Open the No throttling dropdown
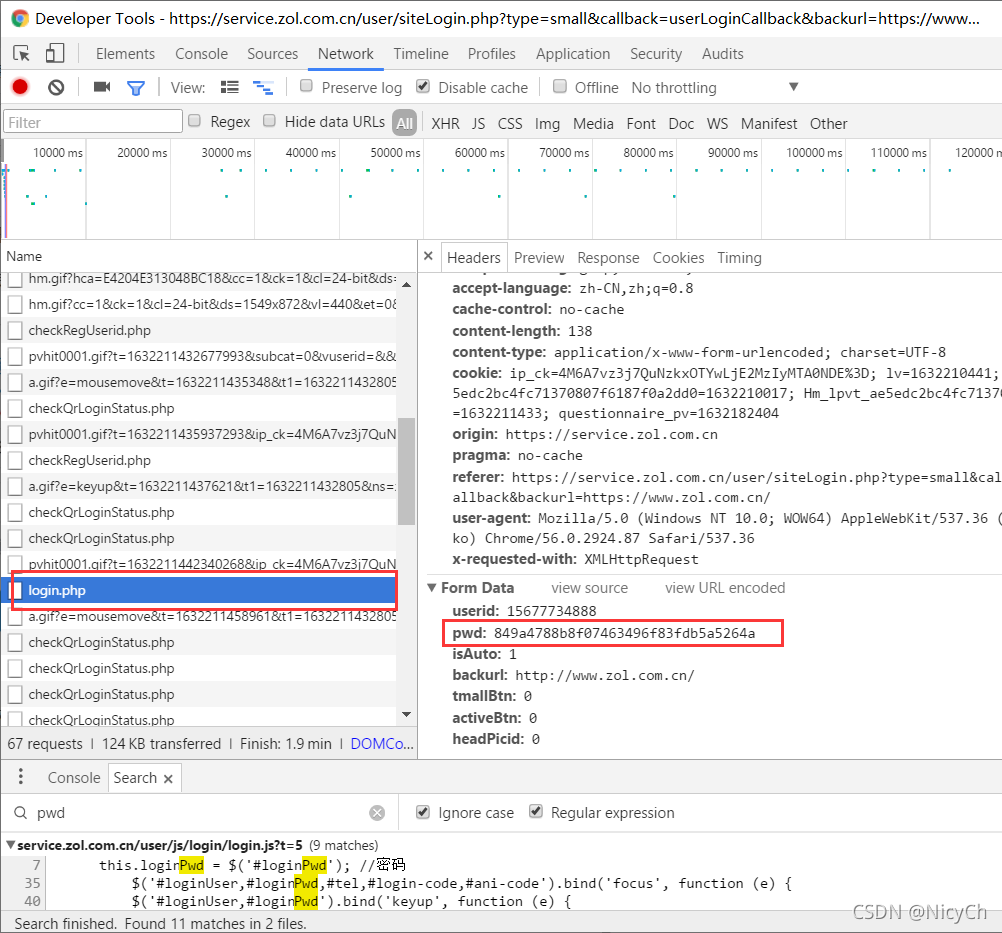Screen dimensions: 1002x933 pyautogui.click(x=714, y=88)
